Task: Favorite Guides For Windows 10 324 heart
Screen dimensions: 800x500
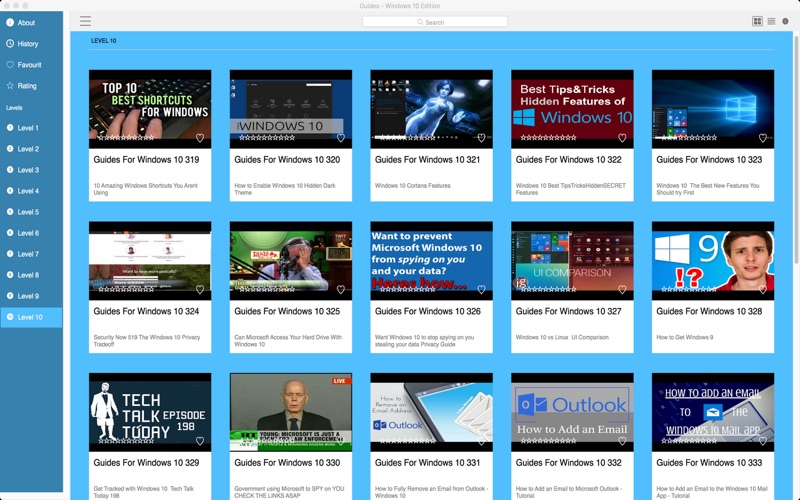Action: [200, 289]
